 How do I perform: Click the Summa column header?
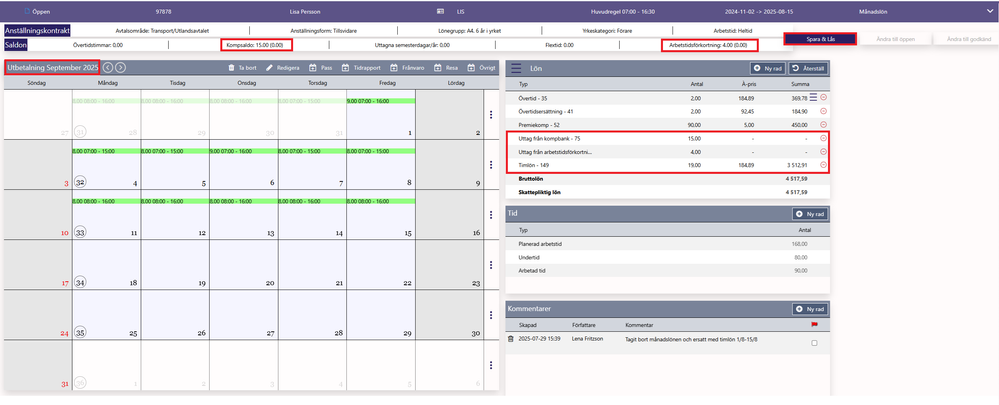(x=800, y=84)
